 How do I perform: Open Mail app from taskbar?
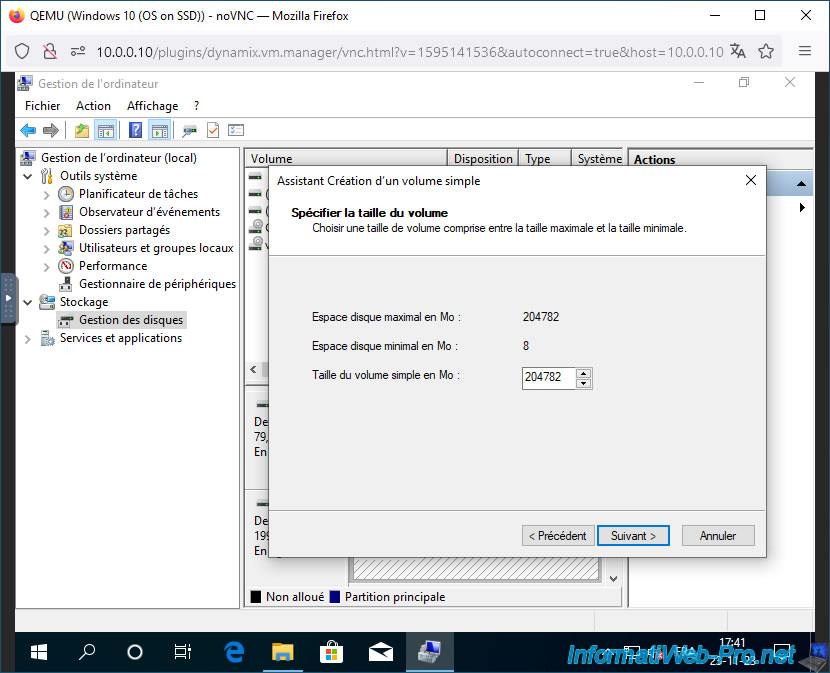[381, 652]
